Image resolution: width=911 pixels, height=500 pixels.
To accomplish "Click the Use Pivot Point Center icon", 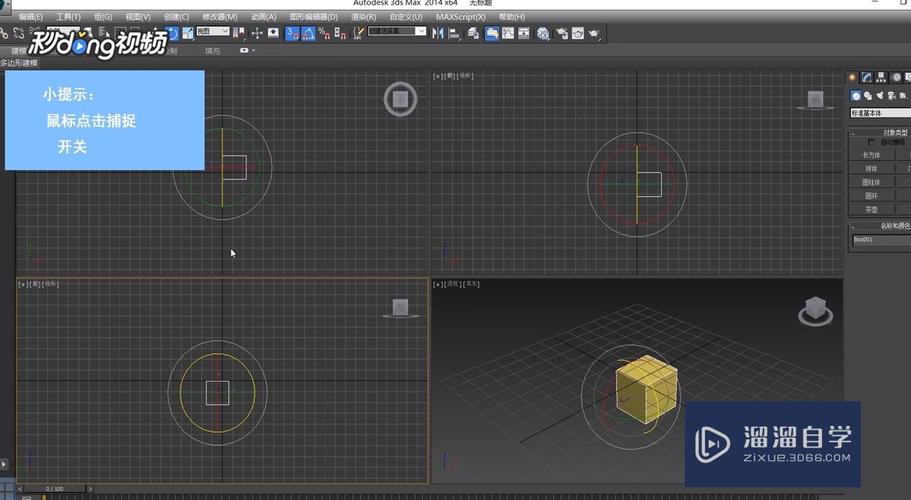I will tap(239, 34).
